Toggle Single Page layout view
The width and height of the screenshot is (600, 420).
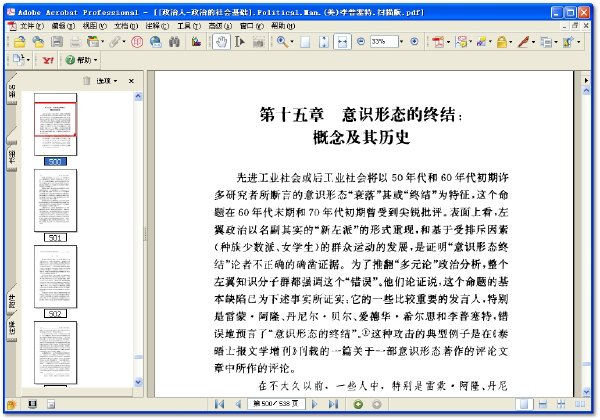click(524, 404)
